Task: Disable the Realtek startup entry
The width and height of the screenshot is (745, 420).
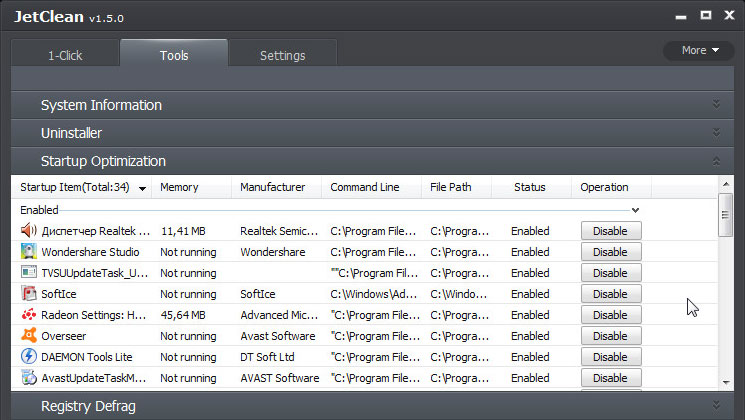Action: 611,231
